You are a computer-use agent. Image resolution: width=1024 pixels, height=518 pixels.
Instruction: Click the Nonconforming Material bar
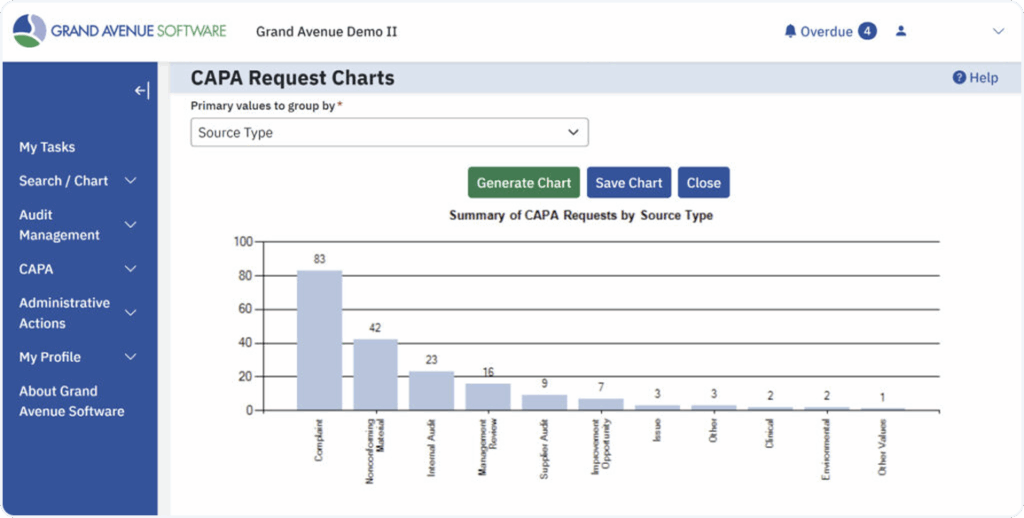pyautogui.click(x=375, y=375)
